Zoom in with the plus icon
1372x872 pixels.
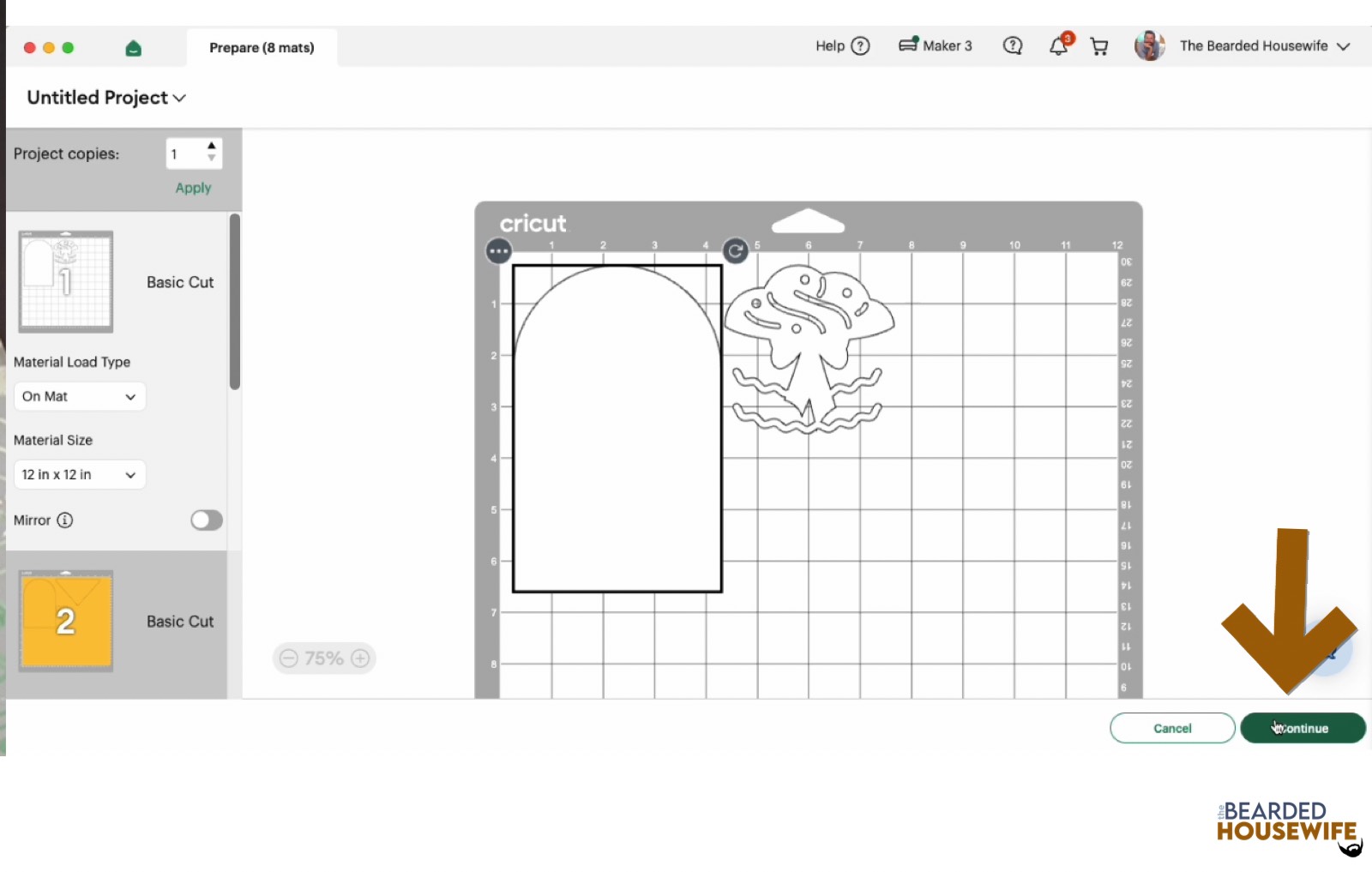pyautogui.click(x=360, y=659)
